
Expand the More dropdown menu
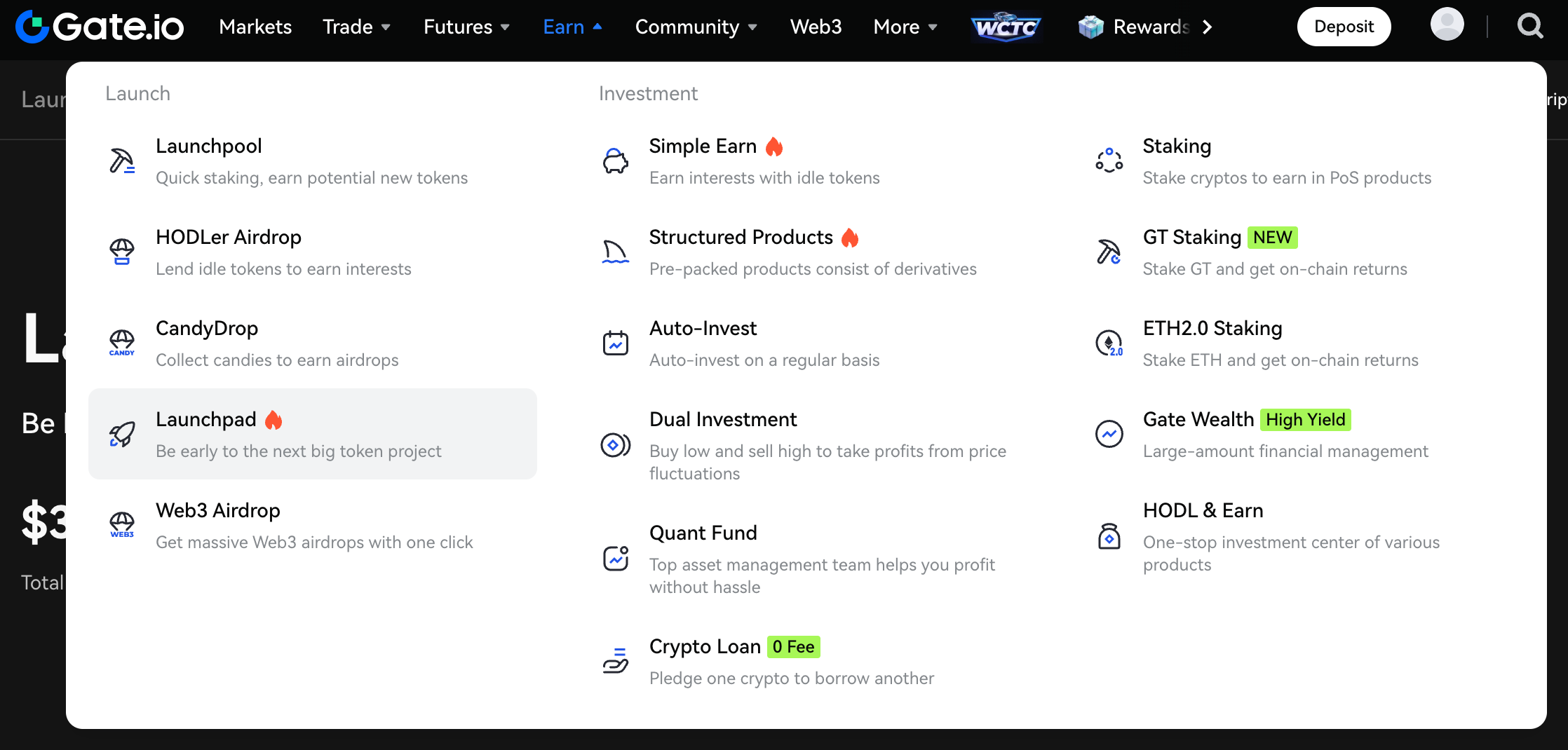[x=905, y=27]
